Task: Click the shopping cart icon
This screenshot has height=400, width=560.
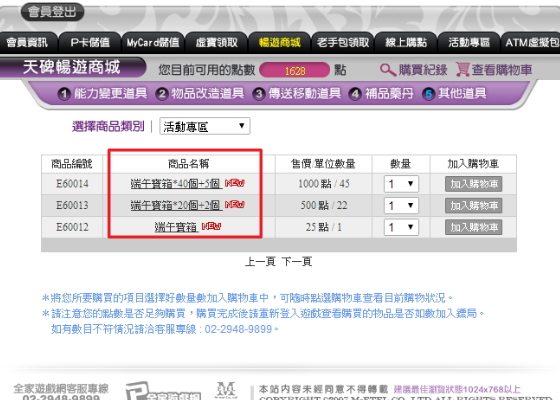Action: pyautogui.click(x=462, y=69)
